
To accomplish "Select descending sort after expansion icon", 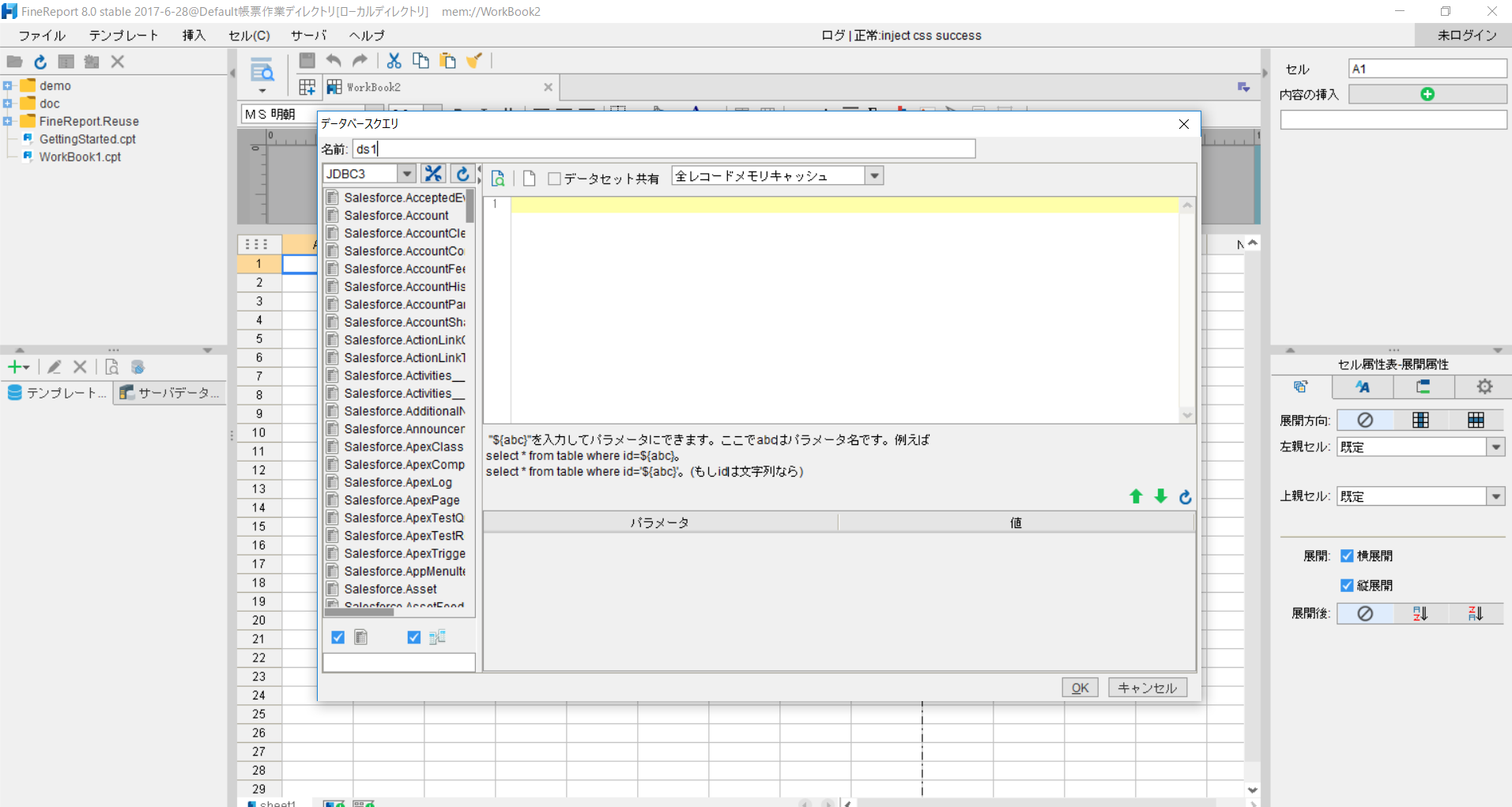I will (x=1476, y=613).
